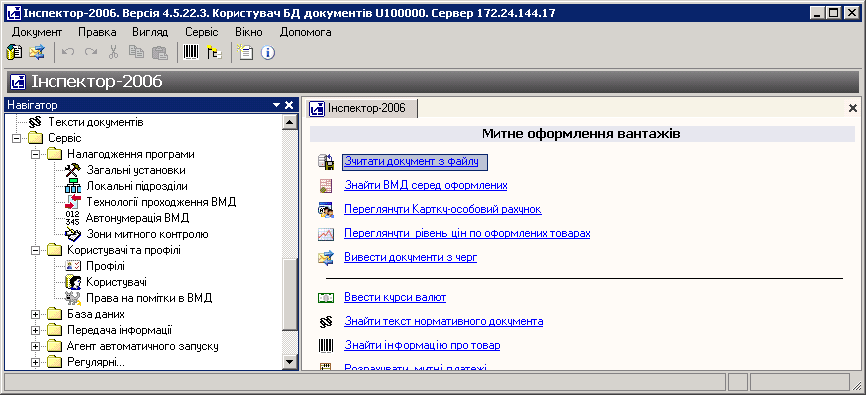866x395 pixels.
Task: Click the Navigator vertical scrollbar thumb
Action: [290, 293]
